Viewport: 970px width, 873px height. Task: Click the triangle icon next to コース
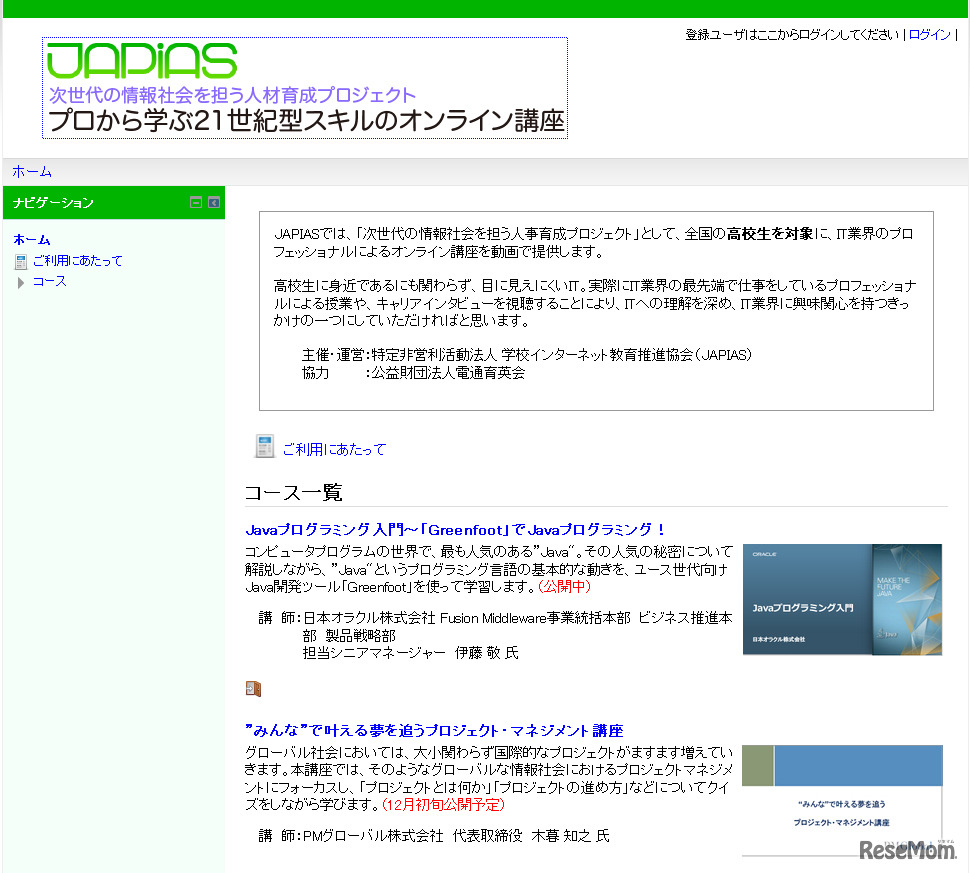pyautogui.click(x=20, y=281)
